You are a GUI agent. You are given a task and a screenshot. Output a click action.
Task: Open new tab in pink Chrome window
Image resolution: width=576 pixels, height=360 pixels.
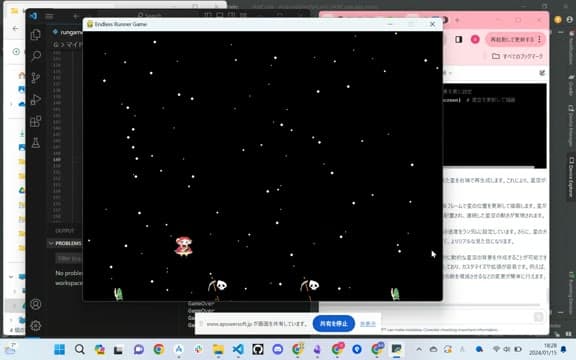click(x=457, y=20)
